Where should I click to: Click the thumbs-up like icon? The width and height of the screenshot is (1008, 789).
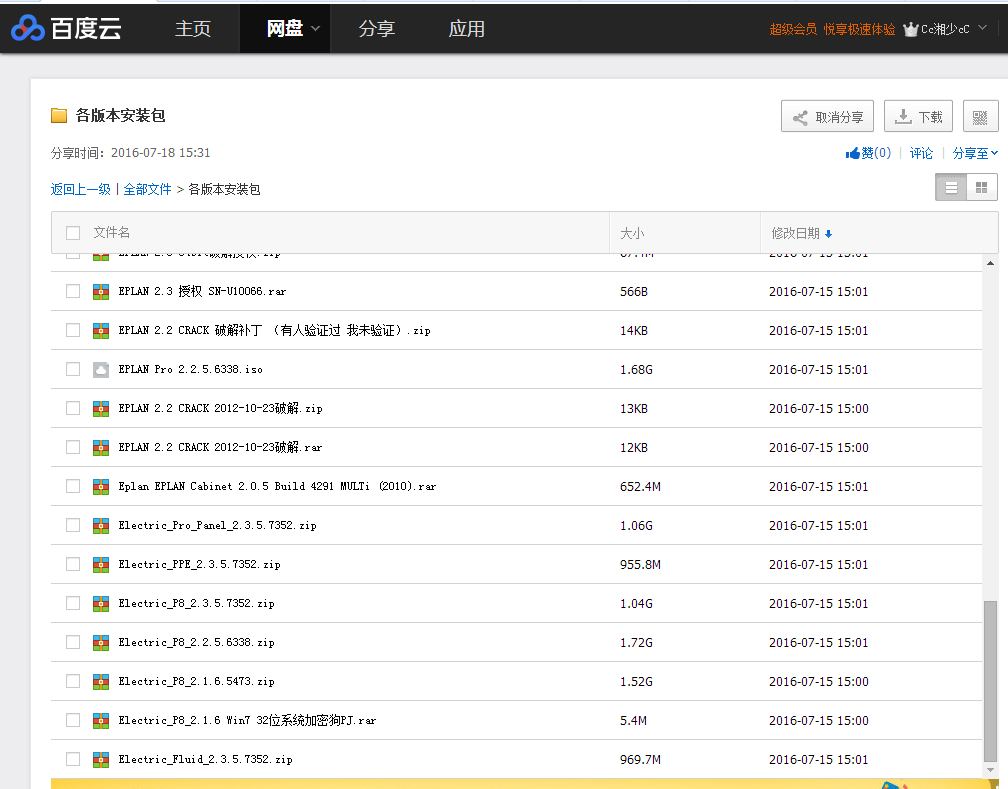852,153
